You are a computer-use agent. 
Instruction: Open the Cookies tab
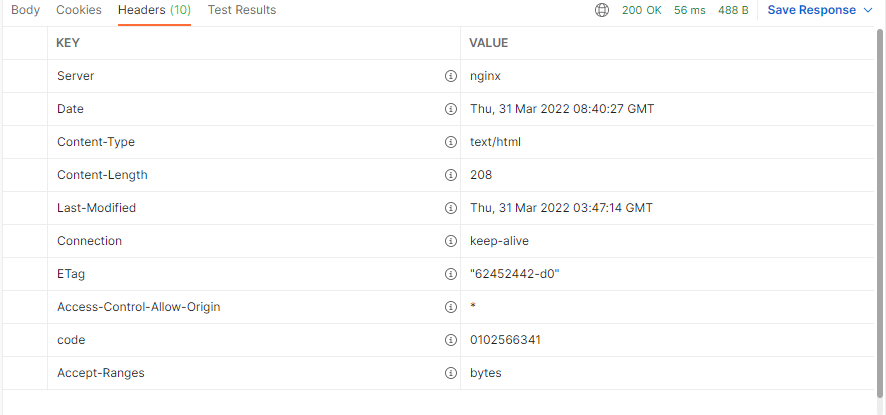79,10
